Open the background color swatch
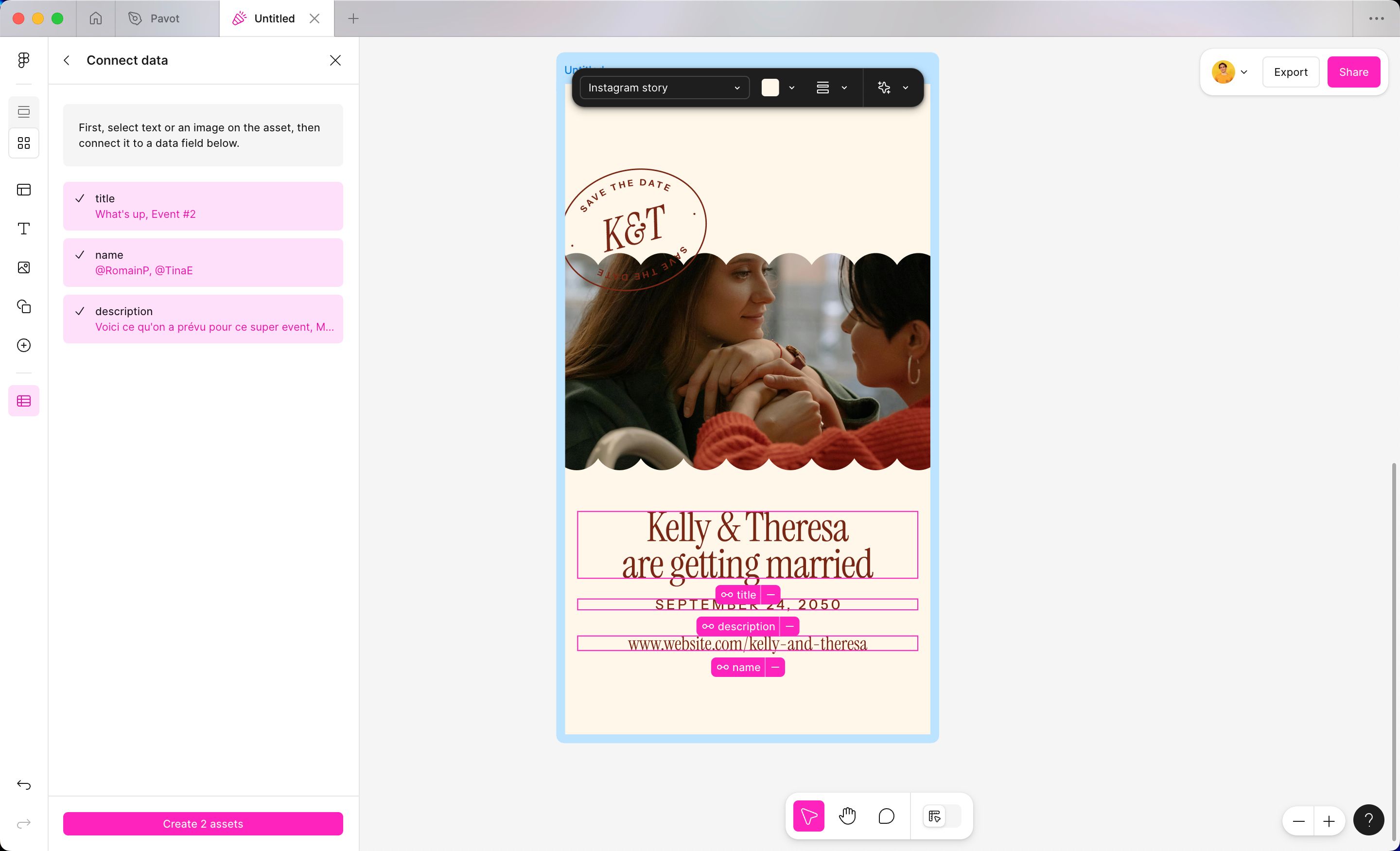Viewport: 1400px width, 851px height. click(770, 88)
